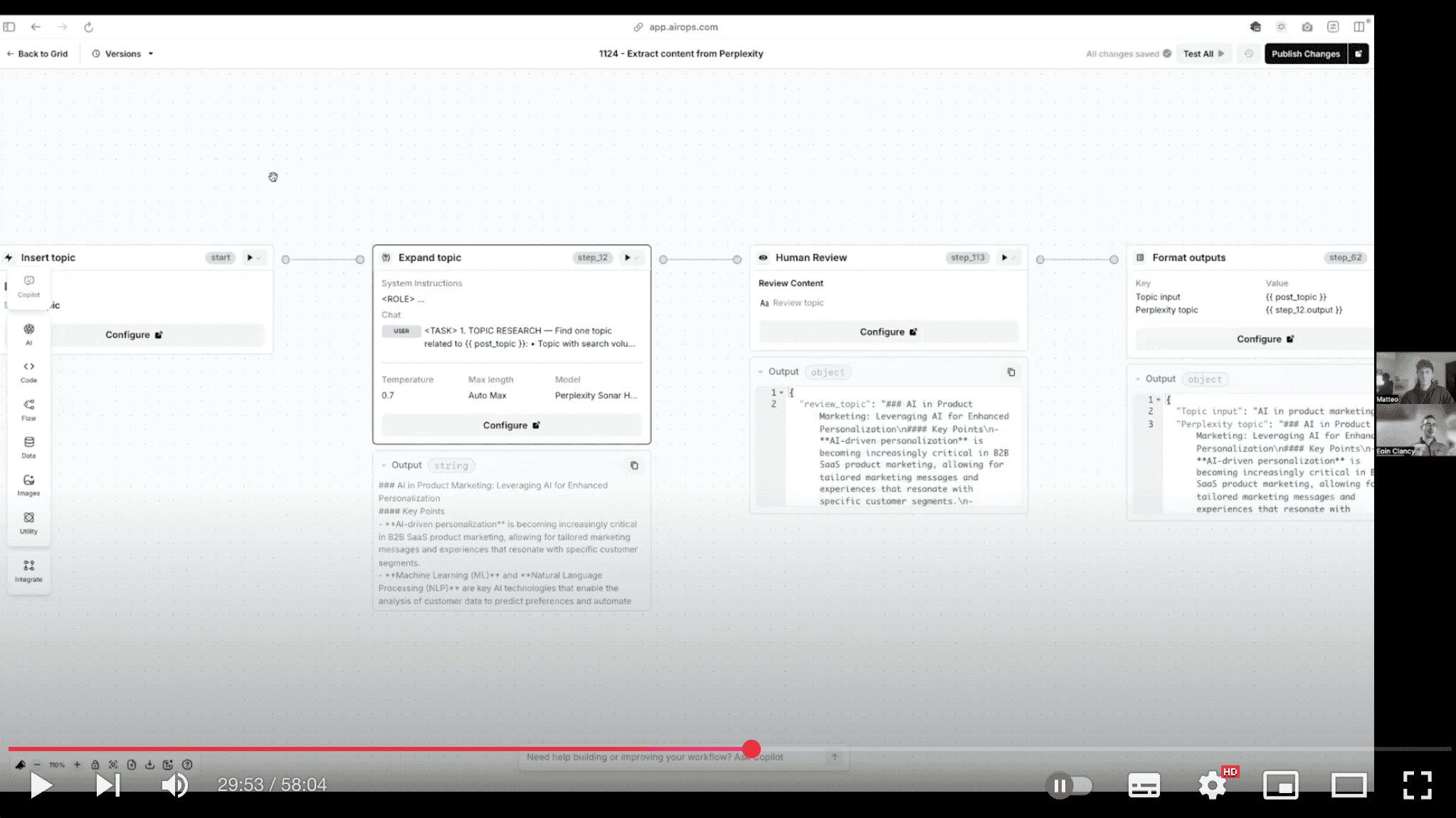Open Human Review run options chevron
The image size is (1456, 818).
pos(1013,257)
